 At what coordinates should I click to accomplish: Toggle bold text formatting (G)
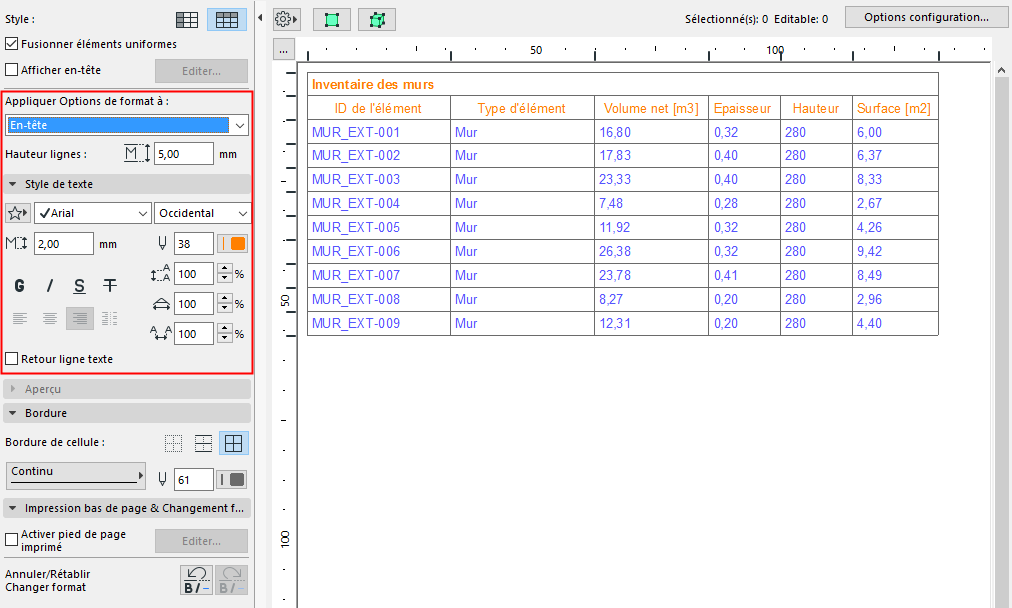[19, 286]
